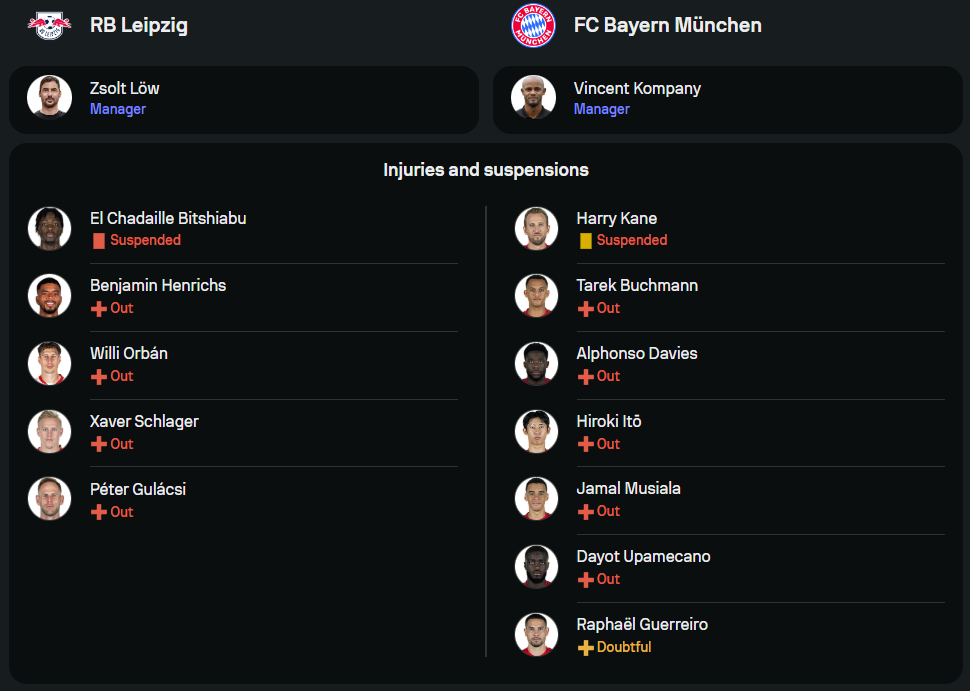Open Hiroki Itō's player name link
Image resolution: width=970 pixels, height=691 pixels.
tap(609, 421)
